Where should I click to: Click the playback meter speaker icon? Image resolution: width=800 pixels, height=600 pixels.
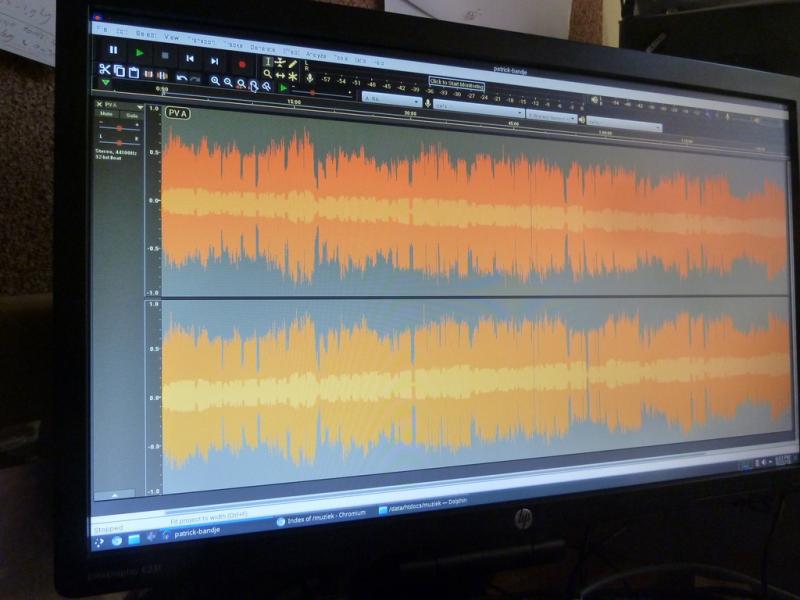pos(594,100)
